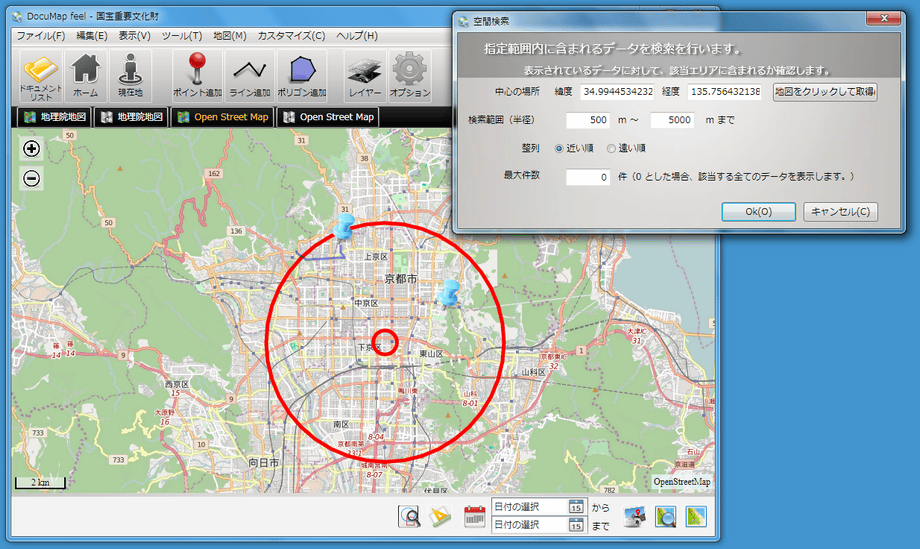Click the 京都市 label on map
The width and height of the screenshot is (920, 549).
[x=401, y=279]
